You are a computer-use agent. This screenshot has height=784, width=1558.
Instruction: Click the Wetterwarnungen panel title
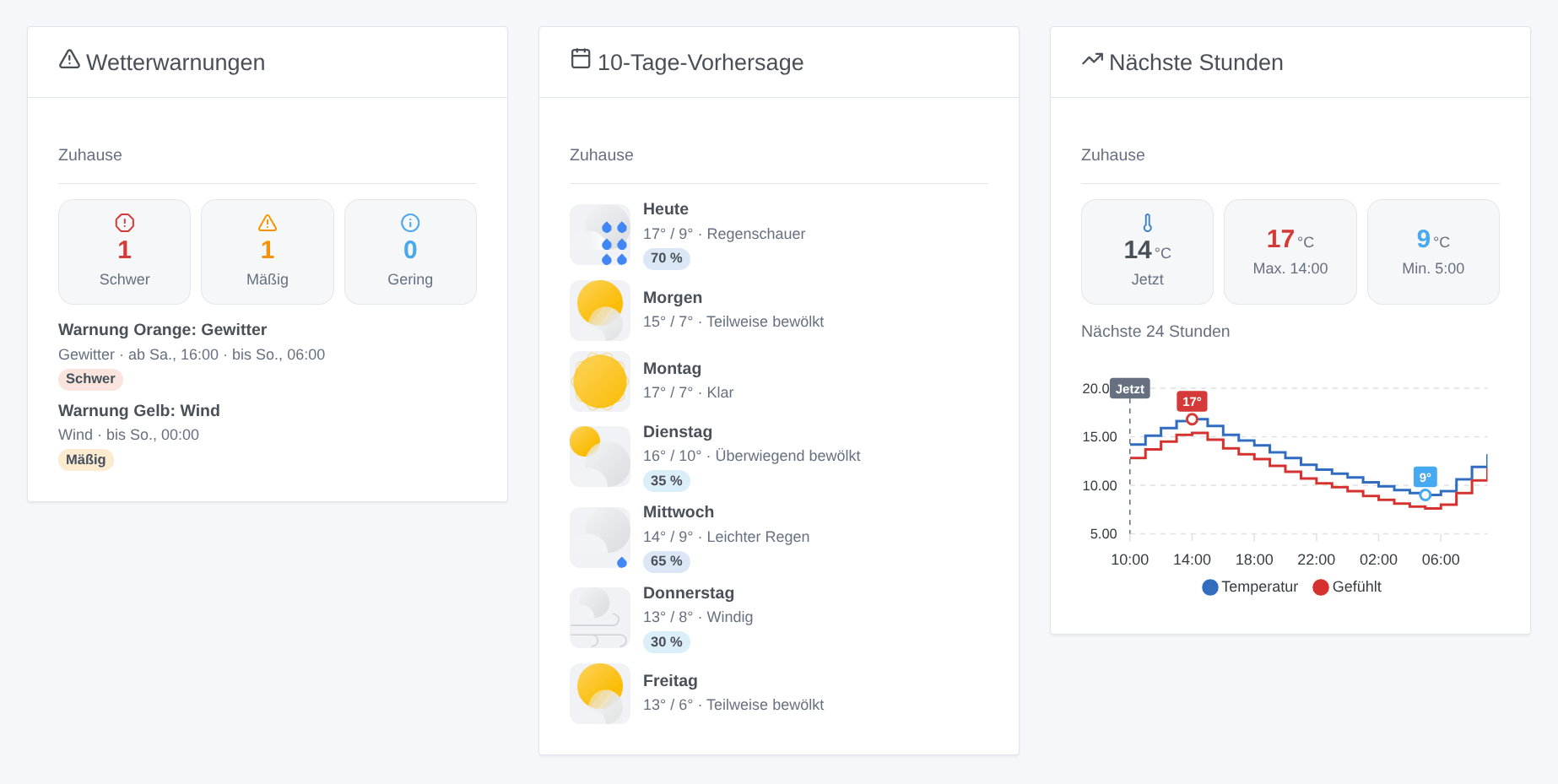176,62
